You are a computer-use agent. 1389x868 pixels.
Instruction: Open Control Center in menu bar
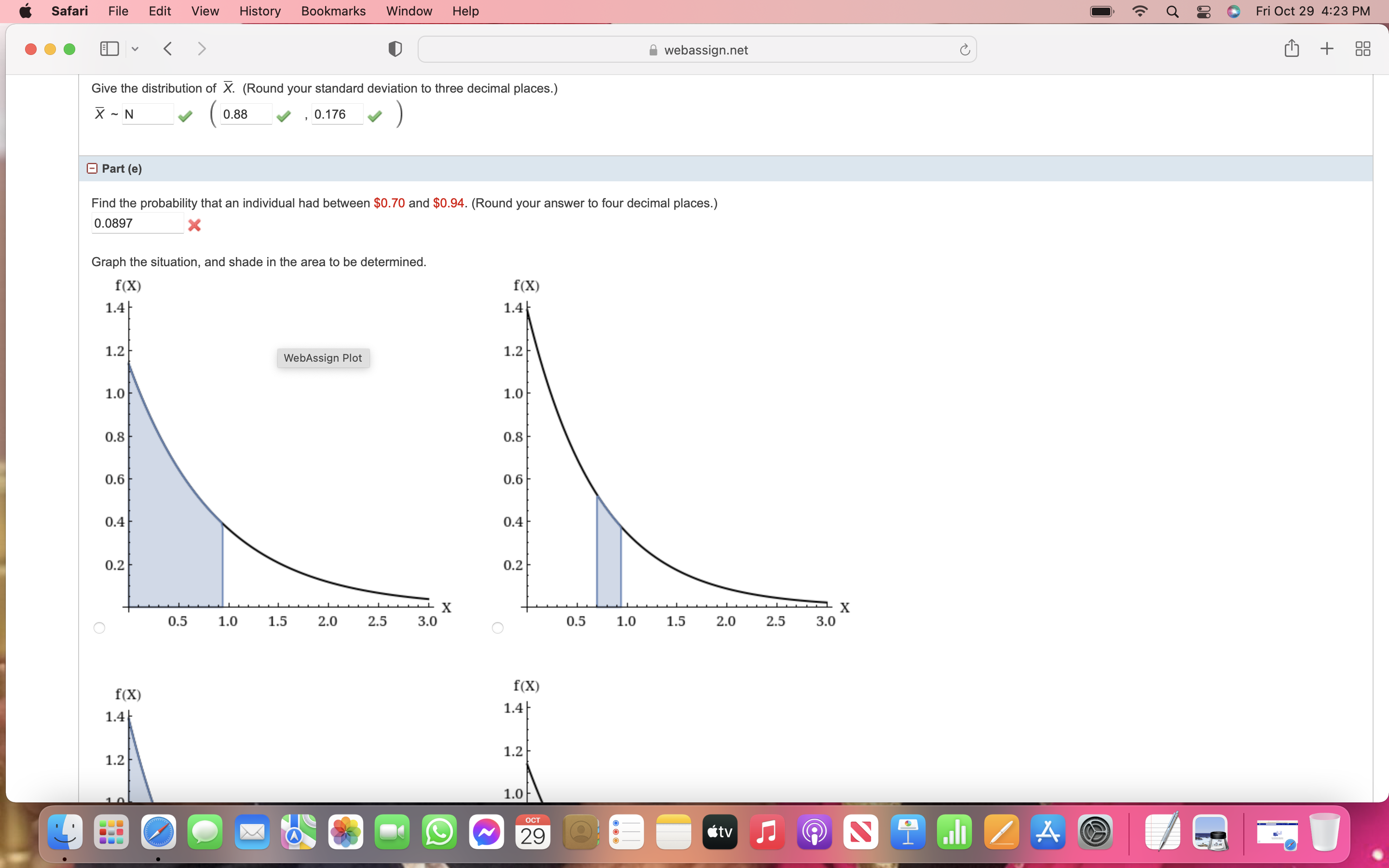(x=1204, y=12)
